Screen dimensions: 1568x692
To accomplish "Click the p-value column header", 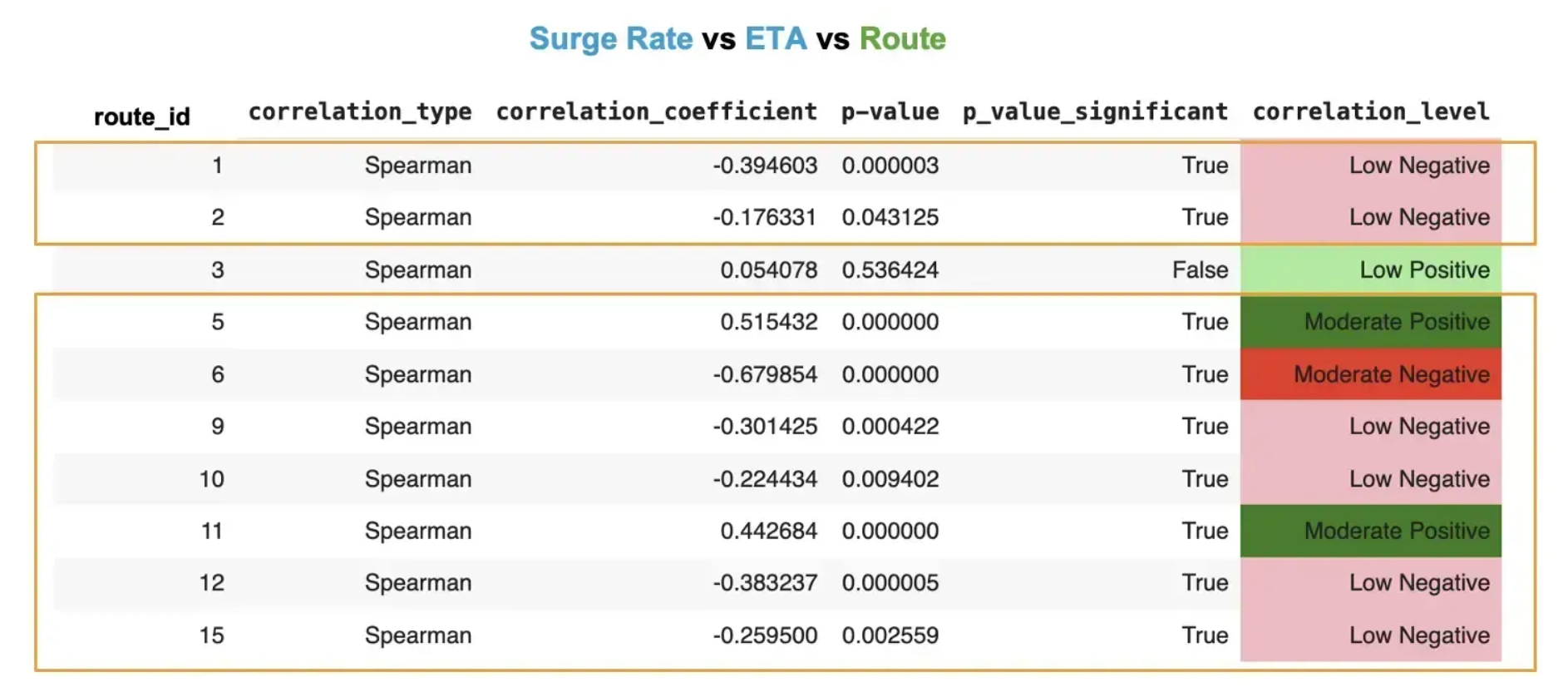I will coord(890,111).
